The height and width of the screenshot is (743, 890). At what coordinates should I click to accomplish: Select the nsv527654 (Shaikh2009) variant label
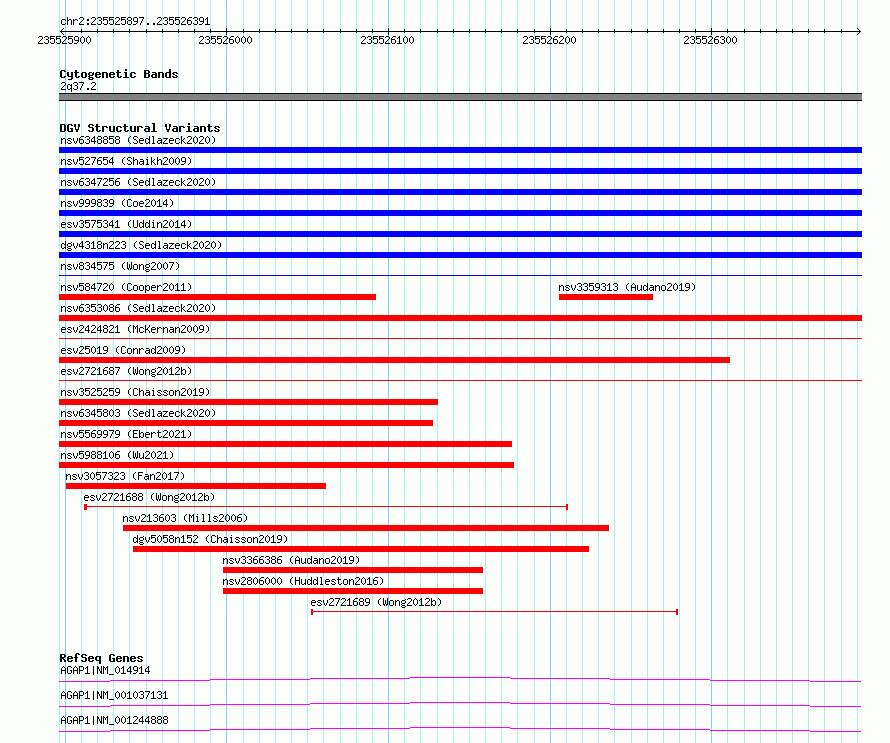click(x=126, y=161)
